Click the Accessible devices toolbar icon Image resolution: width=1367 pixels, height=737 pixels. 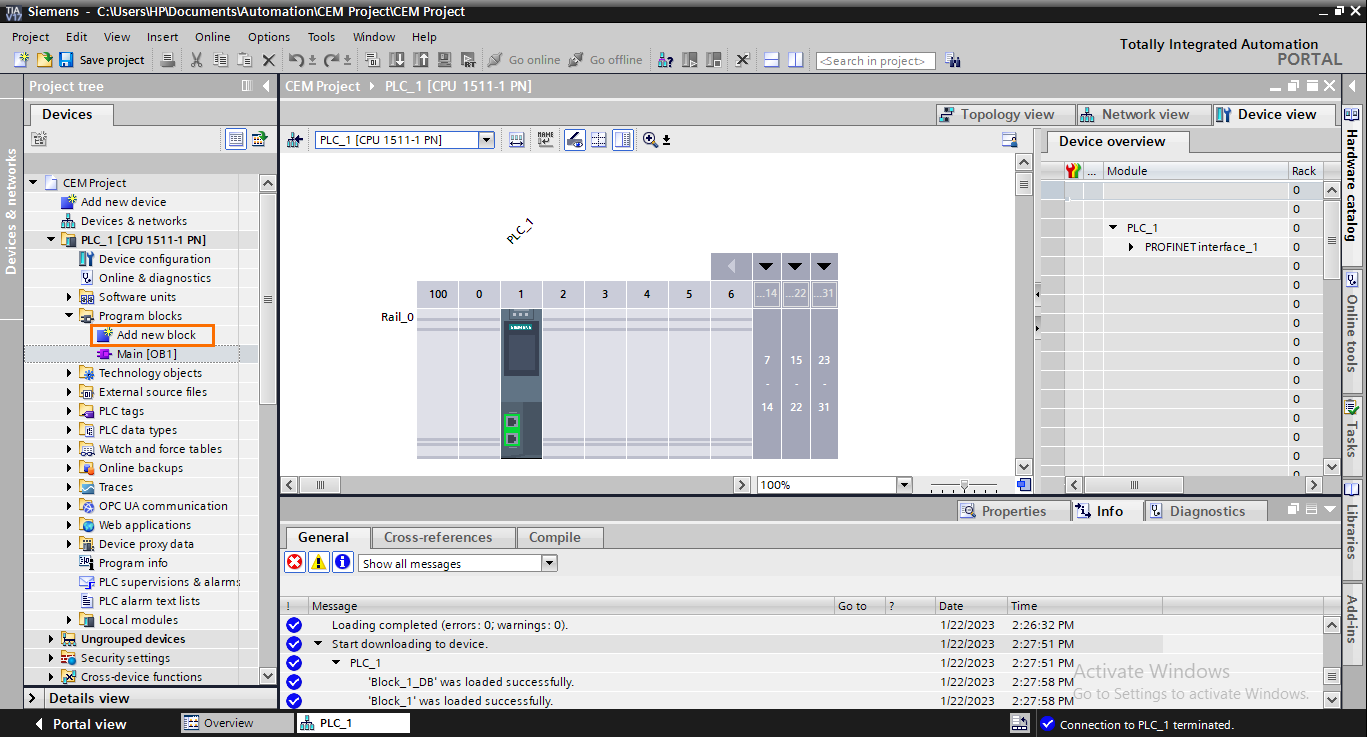pos(664,60)
